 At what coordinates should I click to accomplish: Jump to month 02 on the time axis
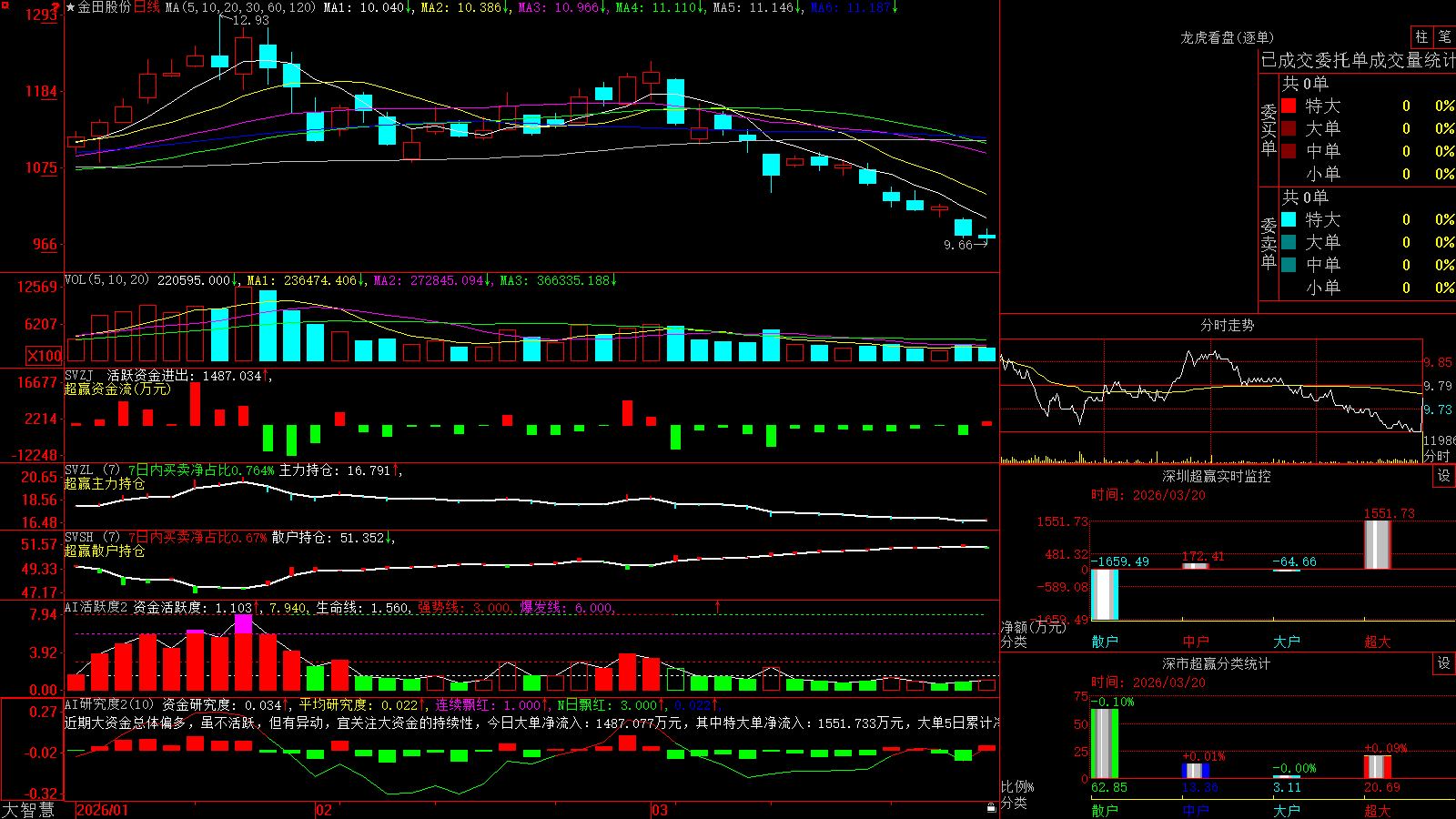pos(324,810)
